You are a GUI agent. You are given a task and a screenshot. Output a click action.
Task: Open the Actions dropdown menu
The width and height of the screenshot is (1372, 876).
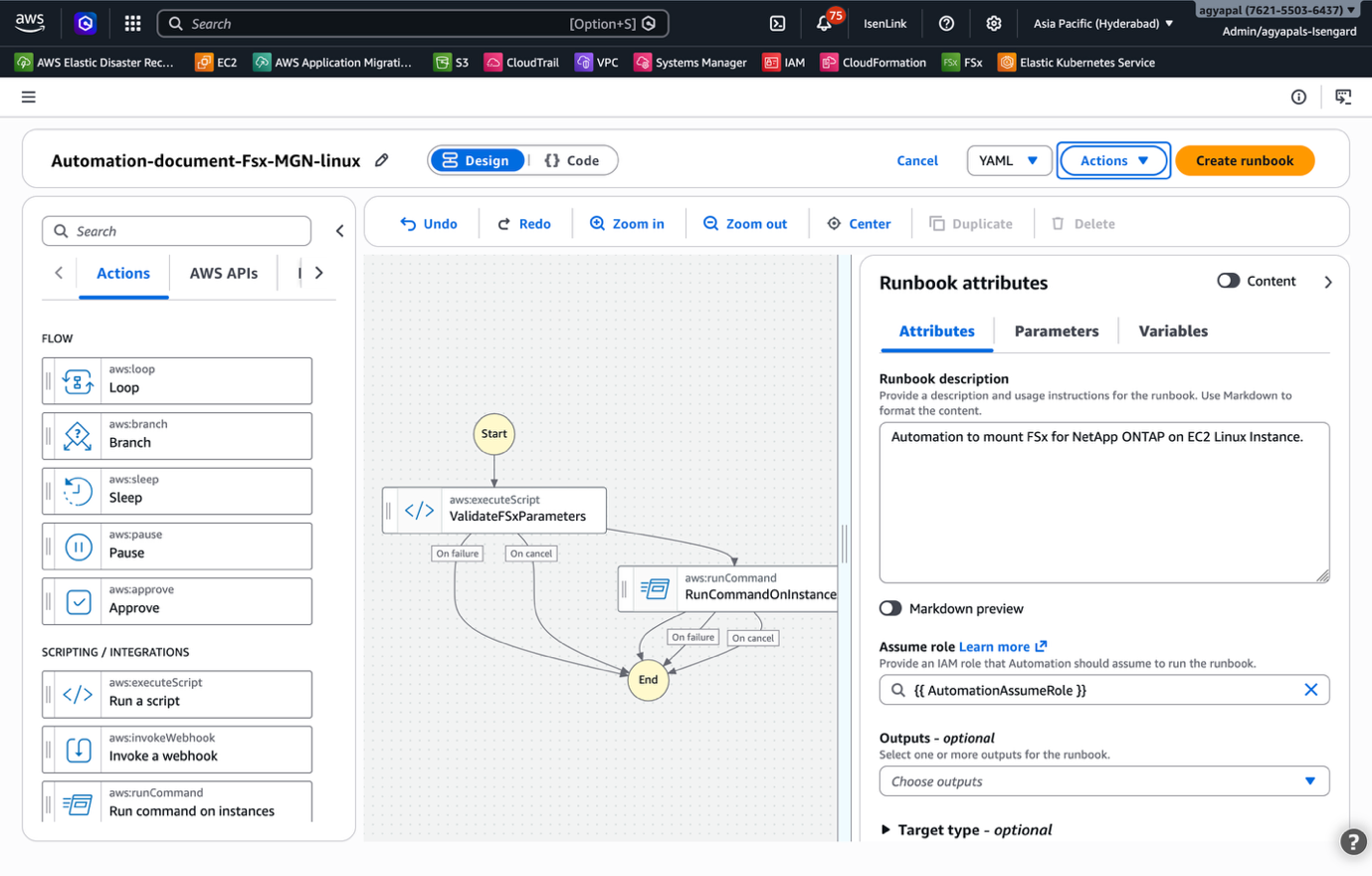1113,160
